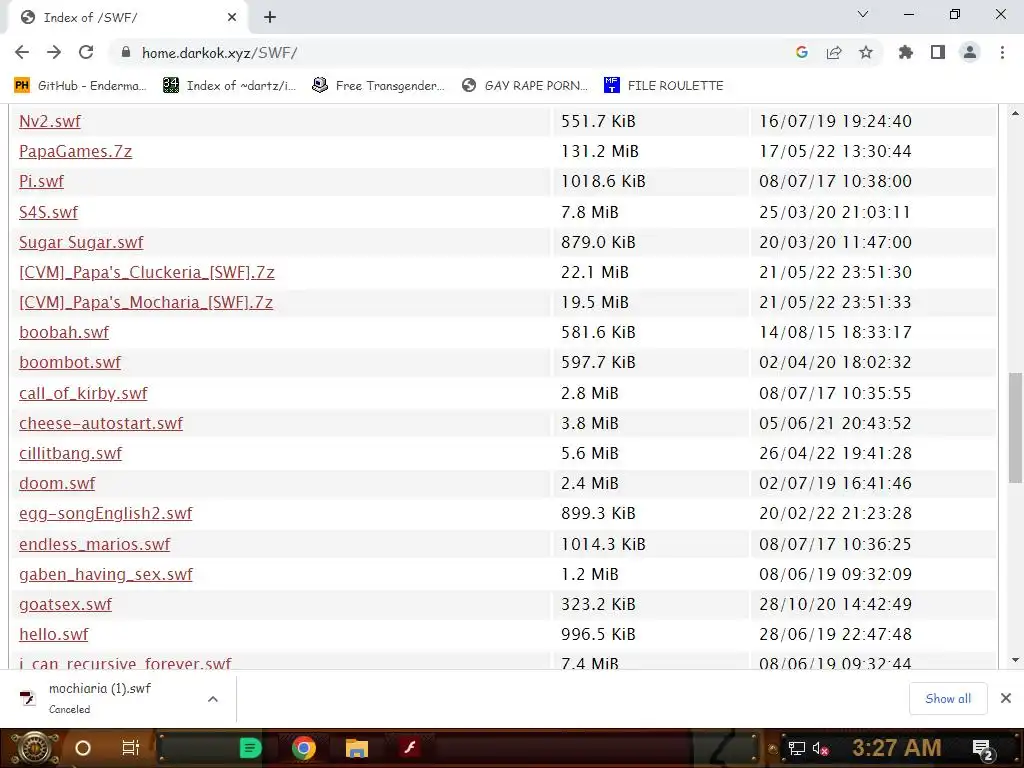Bookmark this page with the star icon
Image resolution: width=1024 pixels, height=768 pixels.
[866, 52]
